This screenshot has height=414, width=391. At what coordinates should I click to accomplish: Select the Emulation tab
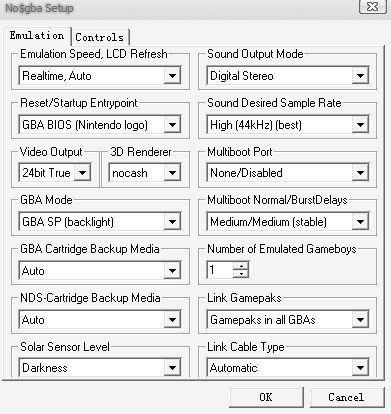click(37, 35)
